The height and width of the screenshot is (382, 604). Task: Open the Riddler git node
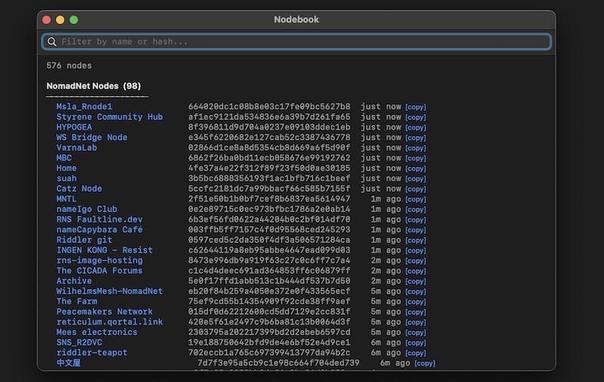pyautogui.click(x=84, y=240)
